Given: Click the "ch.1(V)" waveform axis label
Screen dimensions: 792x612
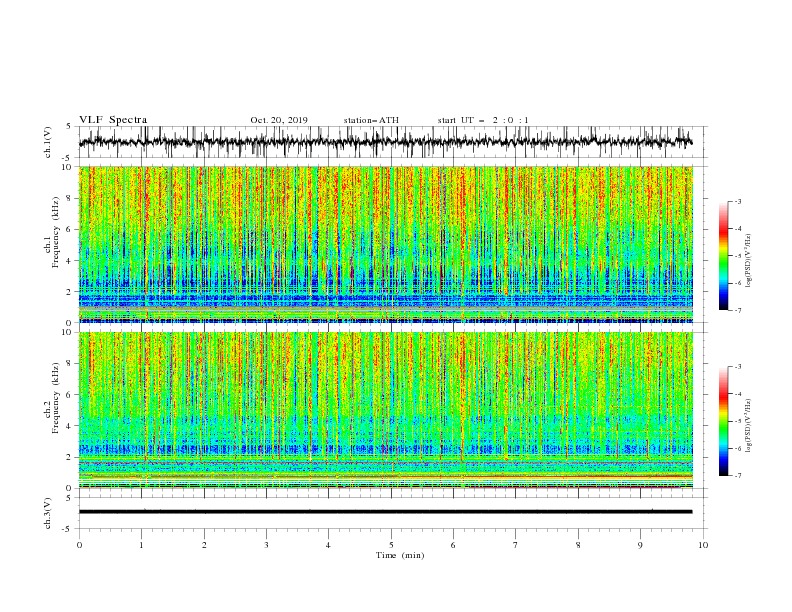Looking at the screenshot, I should coord(48,142).
